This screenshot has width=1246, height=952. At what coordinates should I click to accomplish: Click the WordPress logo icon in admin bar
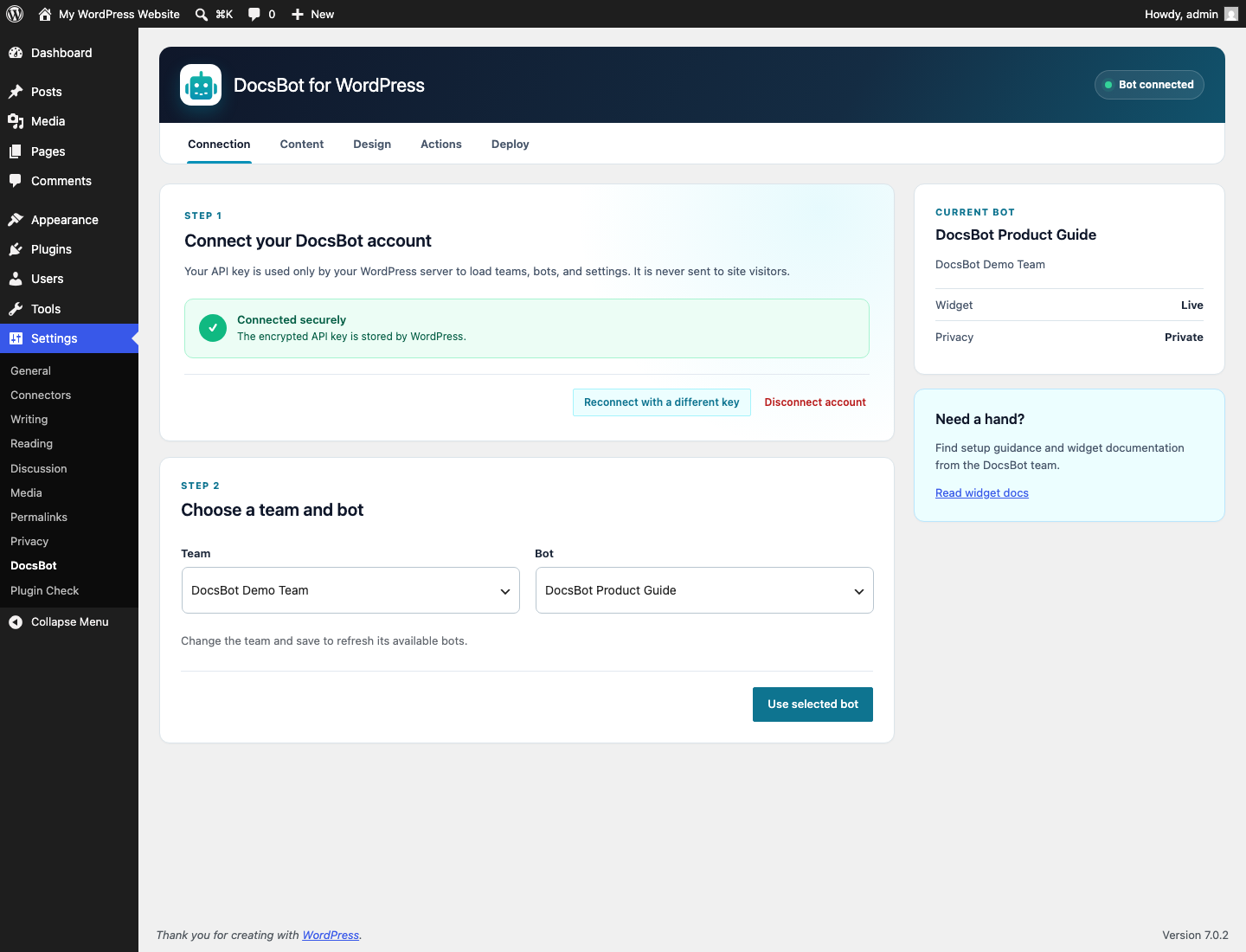tap(15, 14)
